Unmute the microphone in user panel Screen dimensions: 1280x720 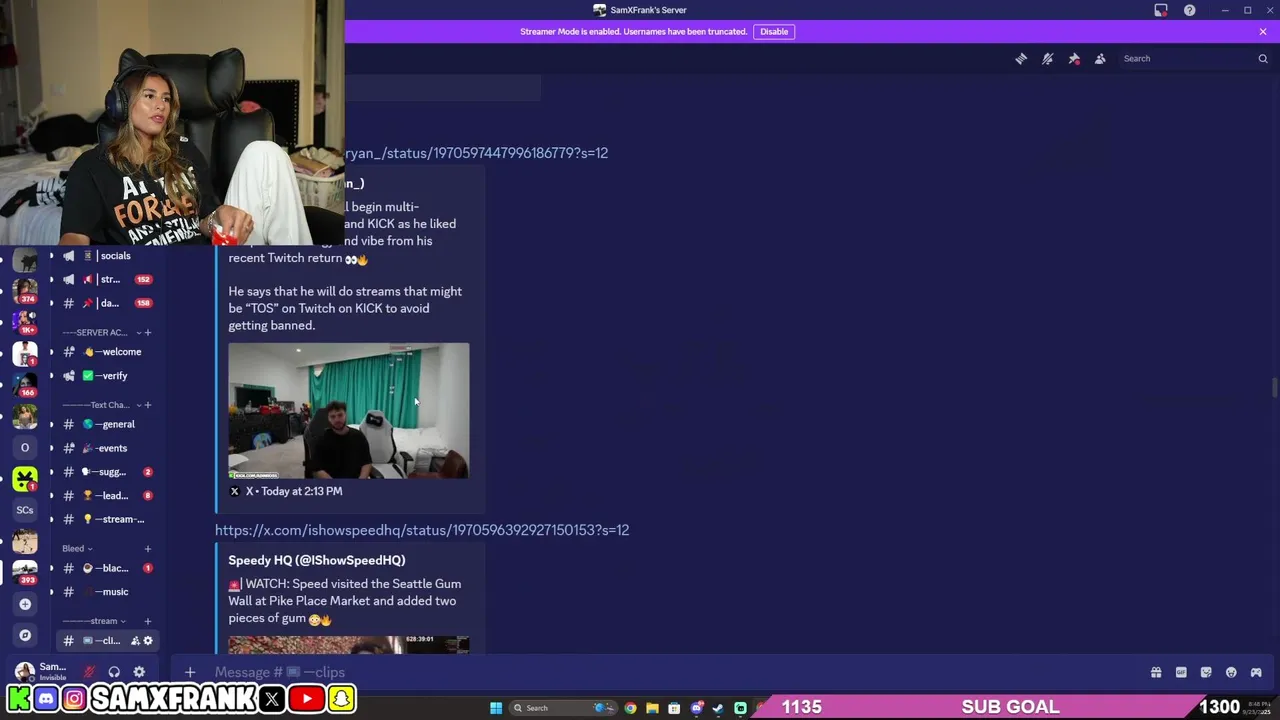click(x=89, y=672)
